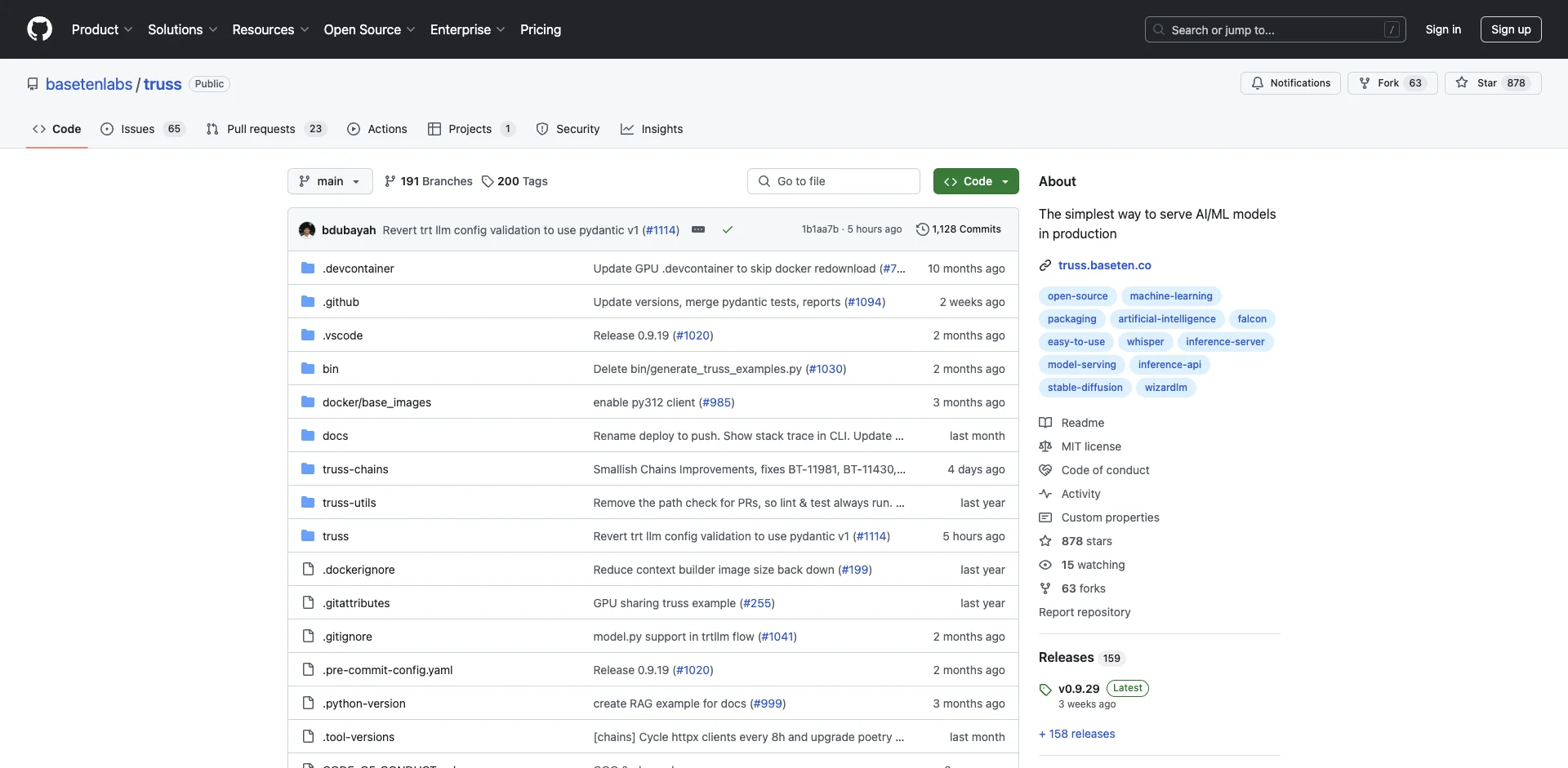Viewport: 1568px width, 768px height.
Task: Open the docker/base_images folder
Action: (x=376, y=402)
